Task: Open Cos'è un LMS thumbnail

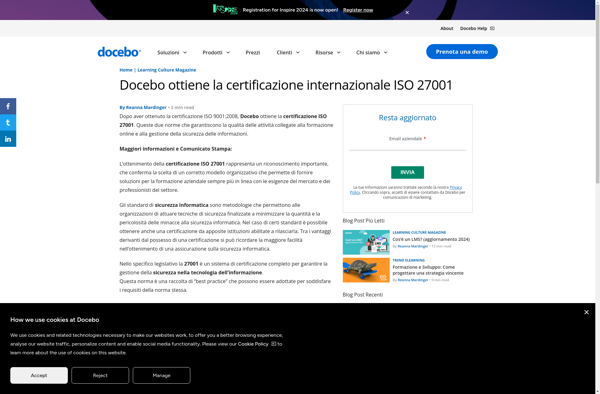Action: point(366,242)
